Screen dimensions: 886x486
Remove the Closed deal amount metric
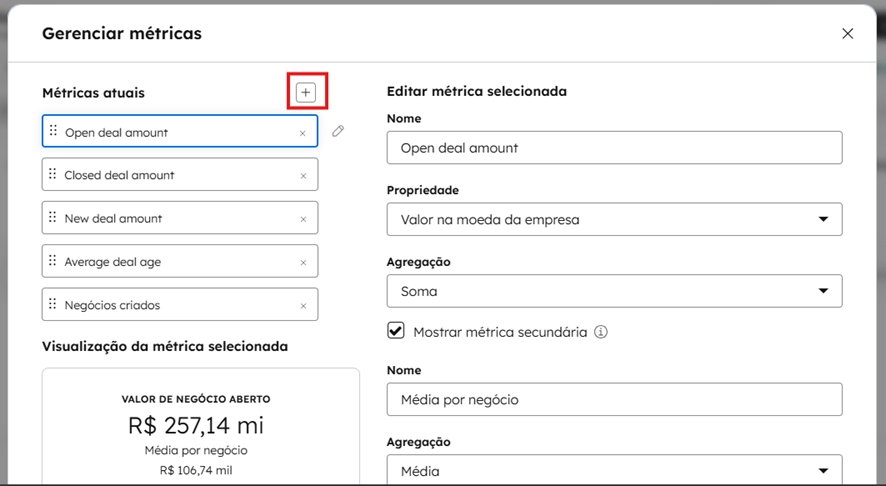[x=303, y=175]
